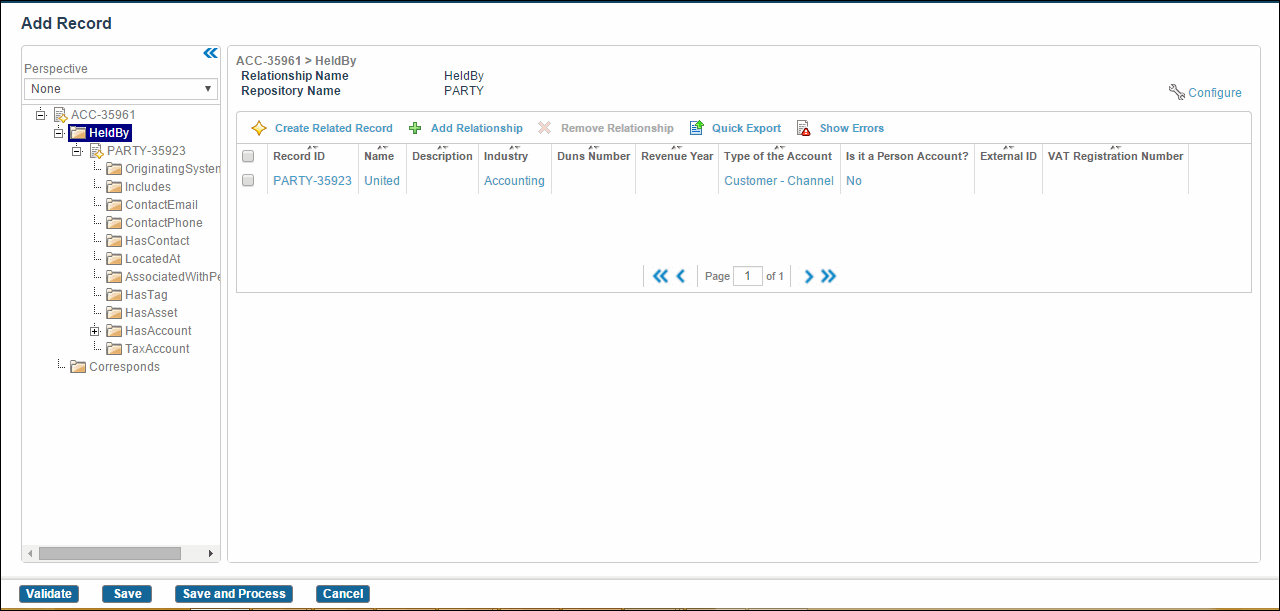This screenshot has height=611, width=1280.
Task: Click the HeldBy folder icon
Action: coord(78,133)
